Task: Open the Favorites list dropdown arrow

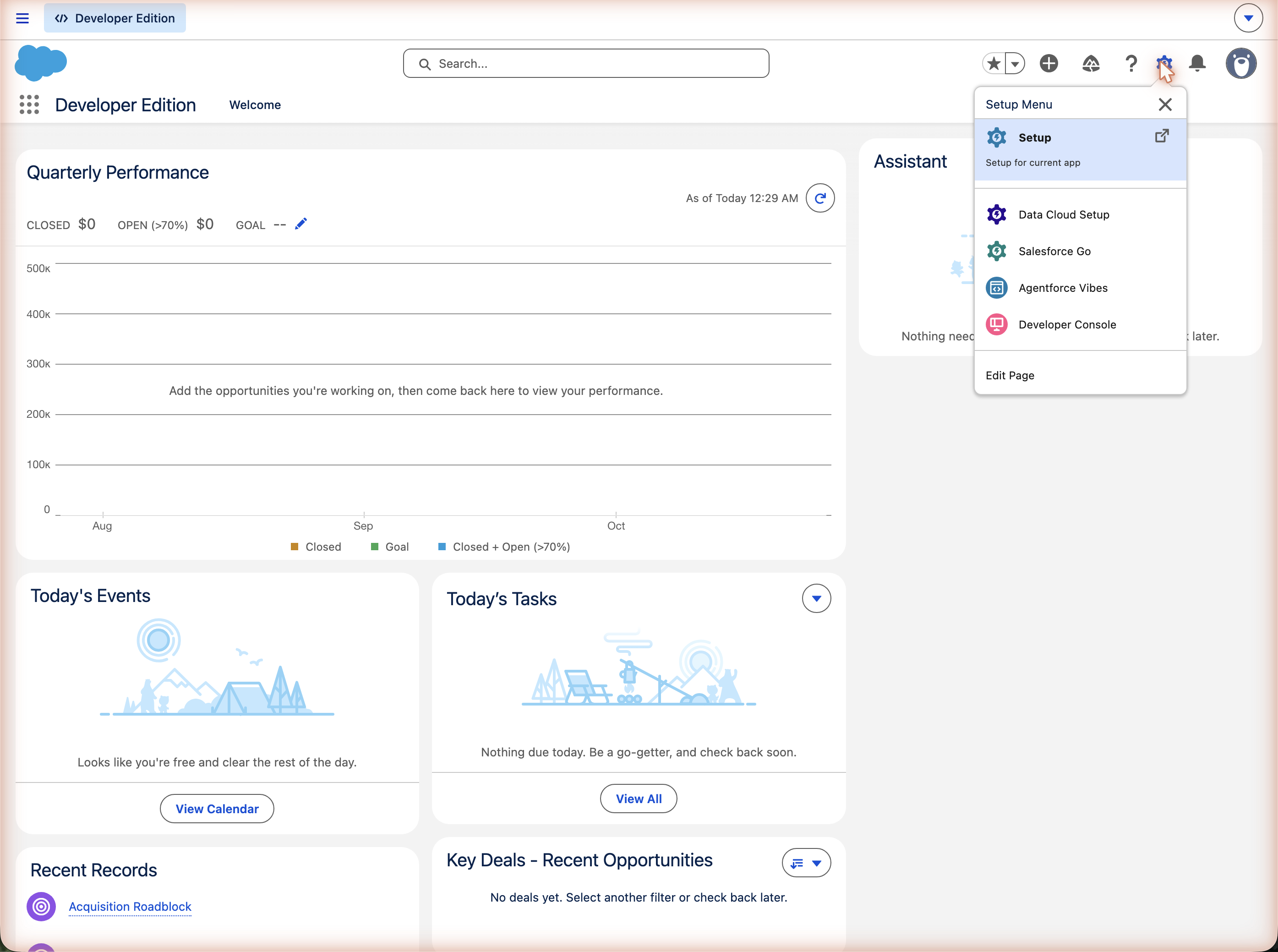Action: pyautogui.click(x=1015, y=63)
